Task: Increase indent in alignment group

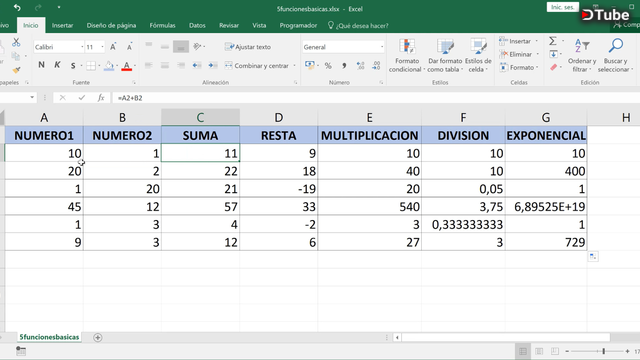Action: point(213,65)
